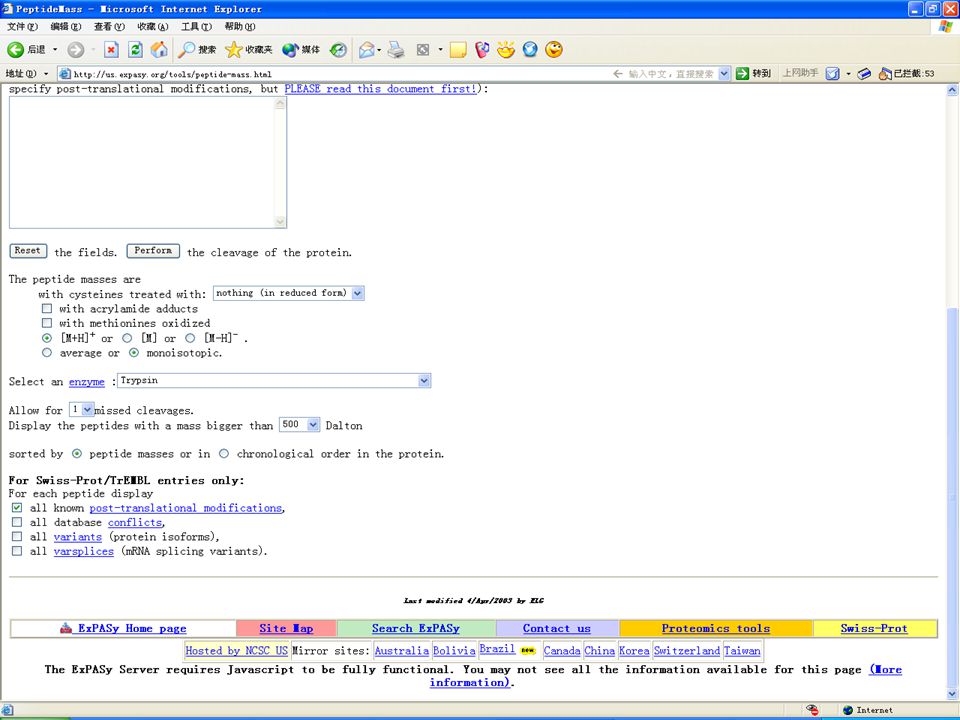Check all varsplices checkbox
Viewport: 960px width, 720px height.
[x=17, y=551]
